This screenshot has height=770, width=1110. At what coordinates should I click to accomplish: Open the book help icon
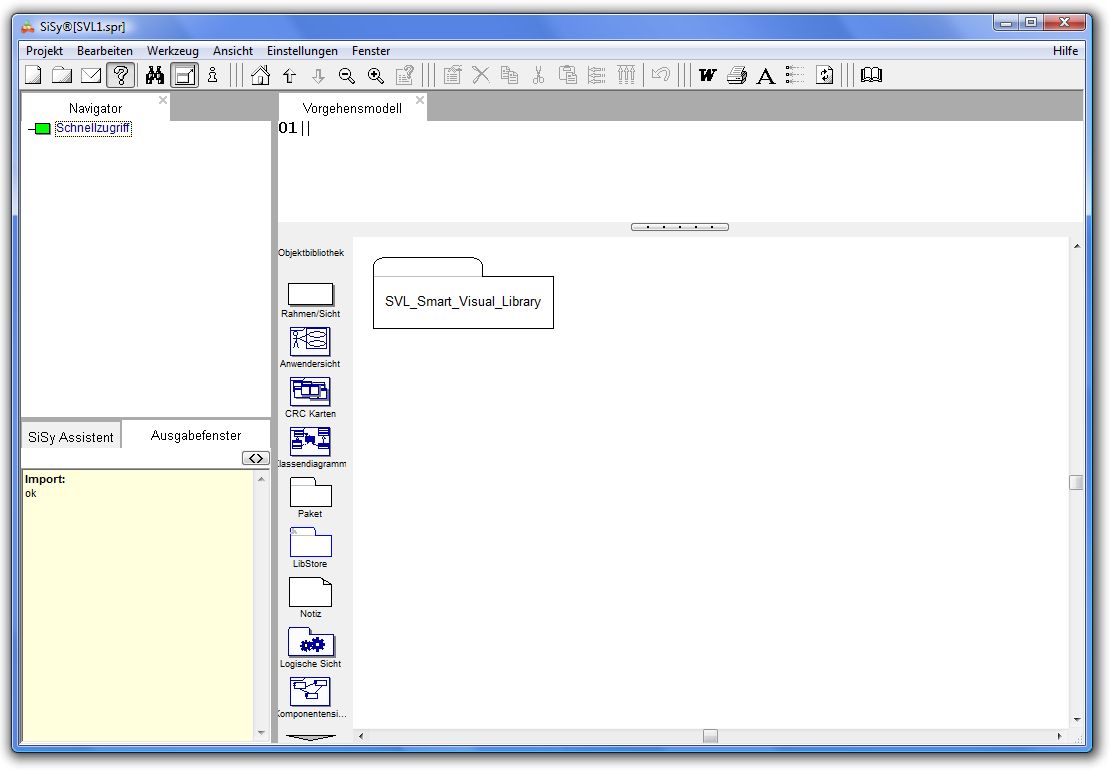pos(871,75)
